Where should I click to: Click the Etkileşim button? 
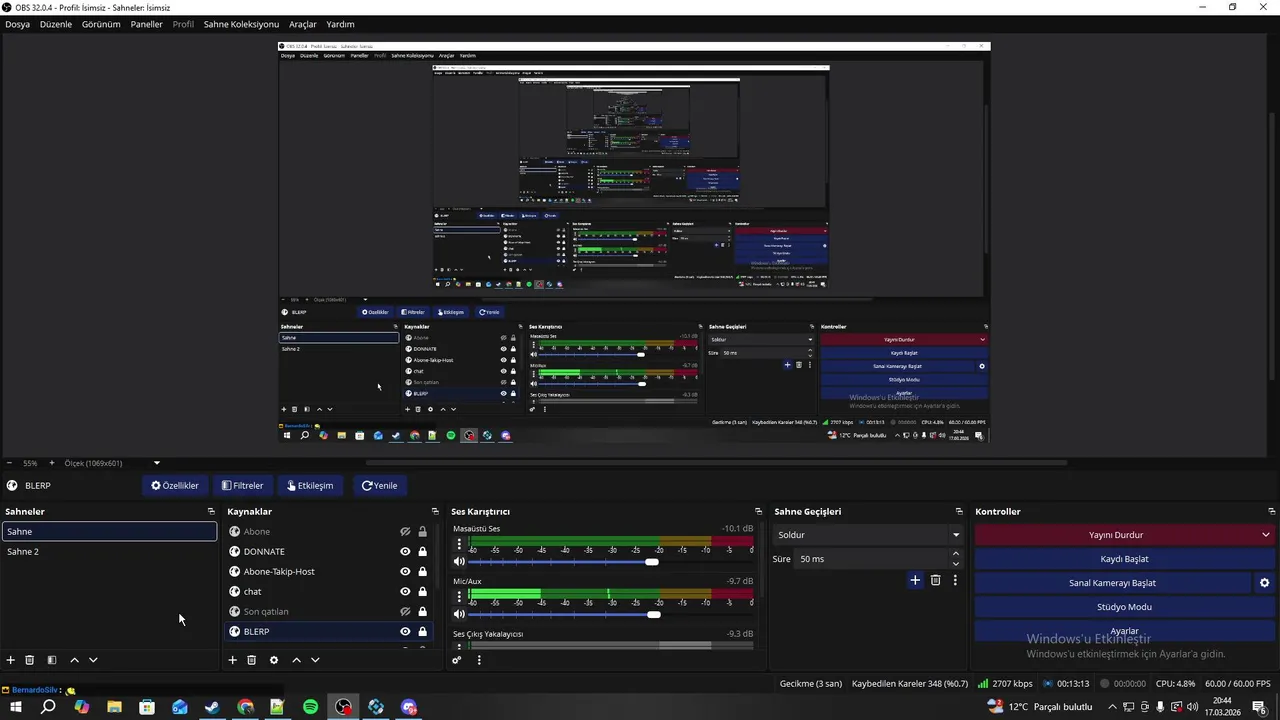[x=310, y=485]
